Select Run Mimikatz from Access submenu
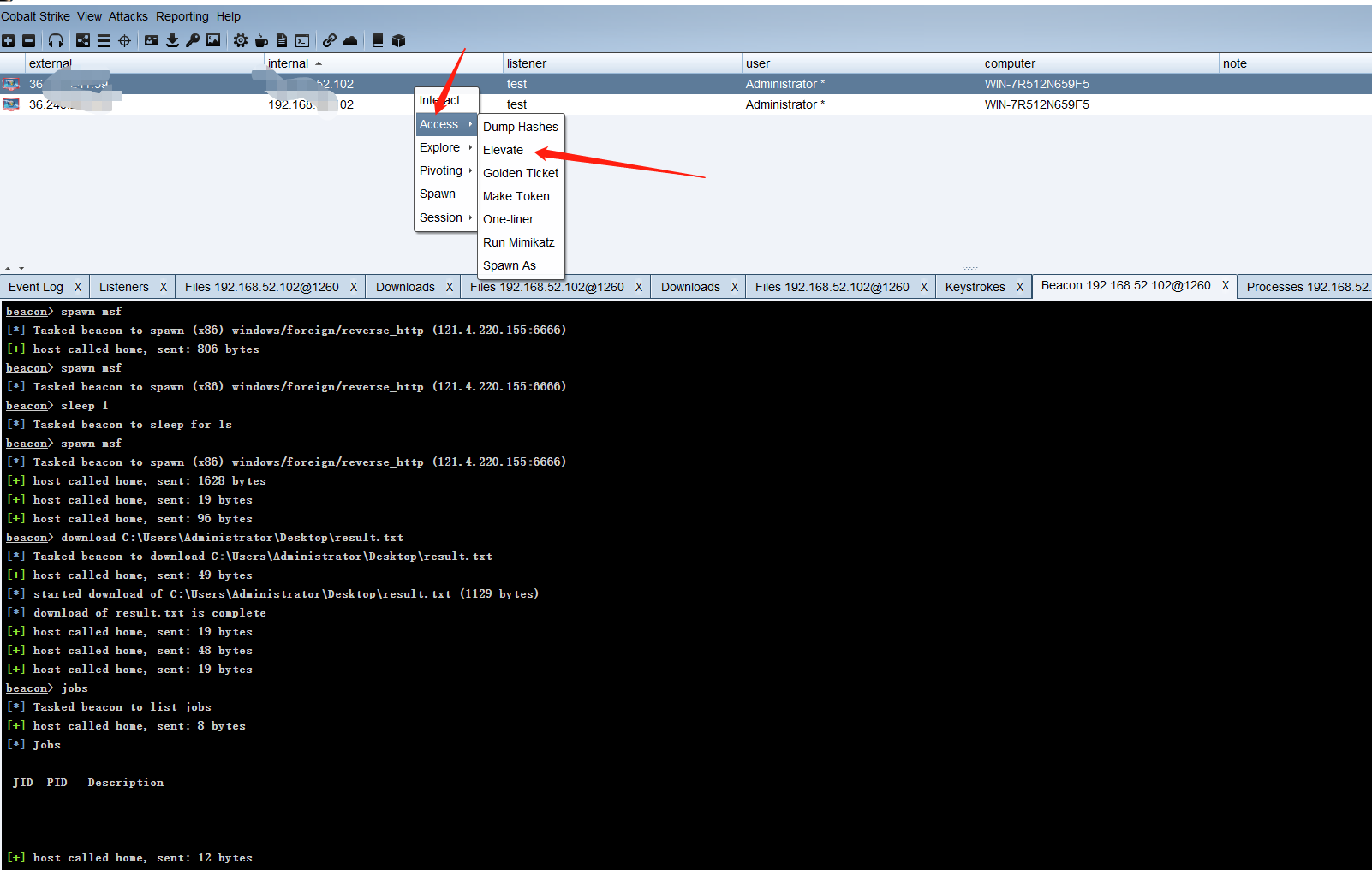Viewport: 1372px width, 870px height. pyautogui.click(x=519, y=242)
